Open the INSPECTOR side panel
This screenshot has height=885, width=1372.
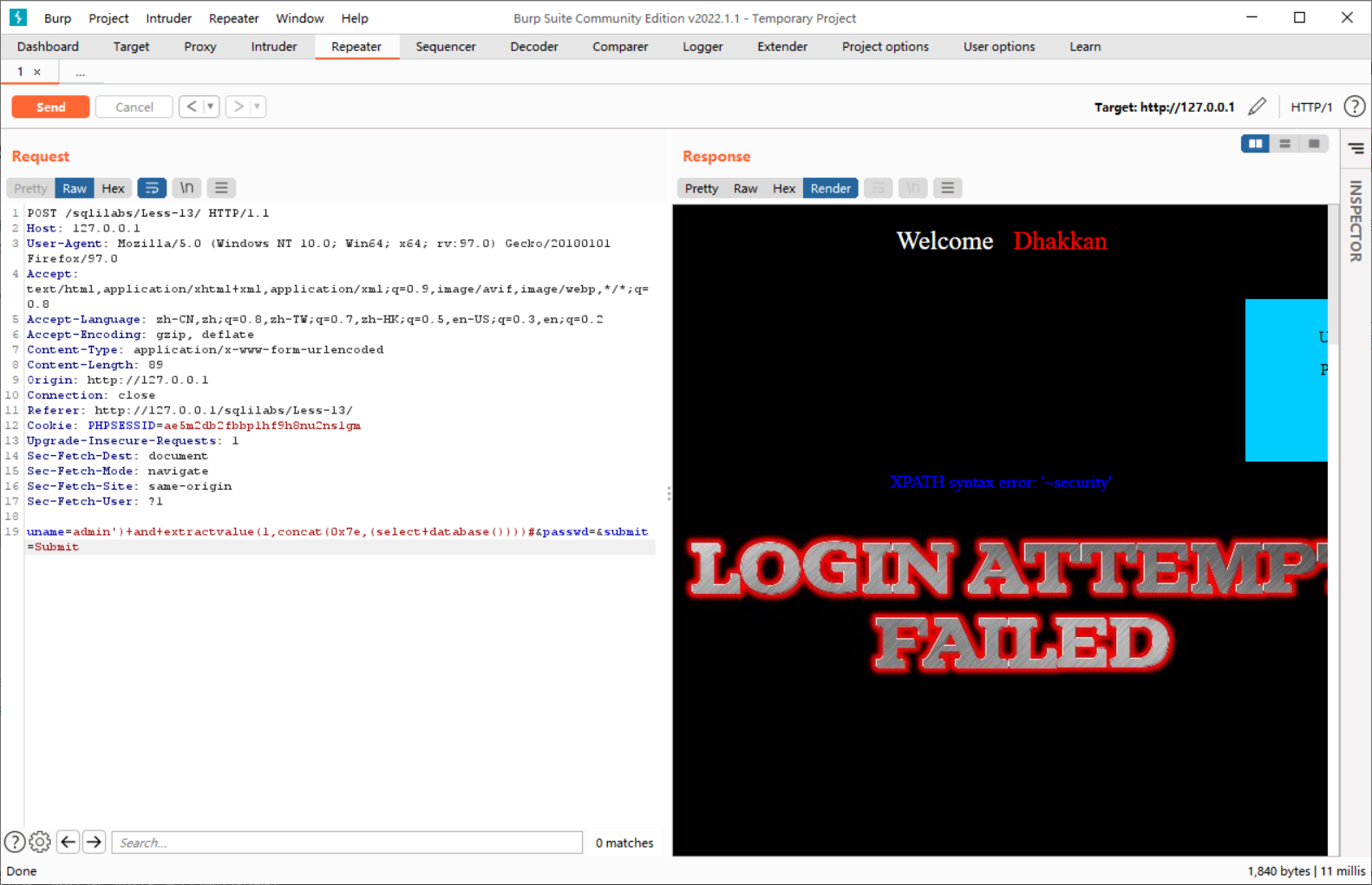1356,221
